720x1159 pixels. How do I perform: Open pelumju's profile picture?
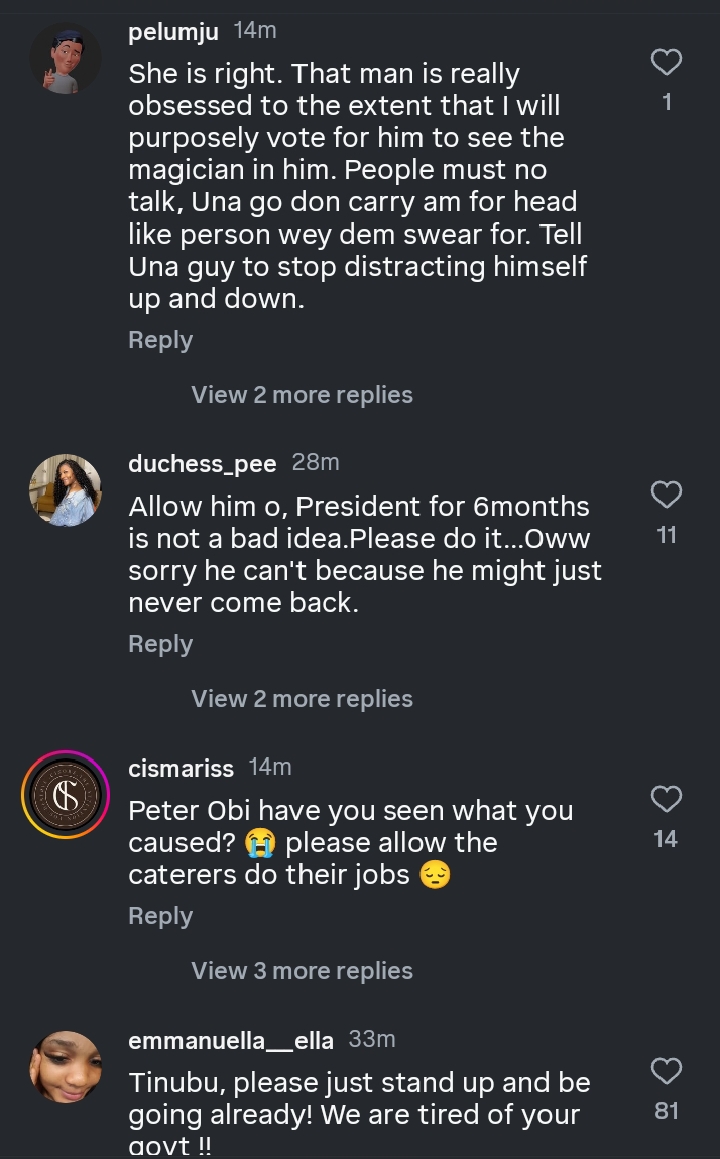(66, 59)
